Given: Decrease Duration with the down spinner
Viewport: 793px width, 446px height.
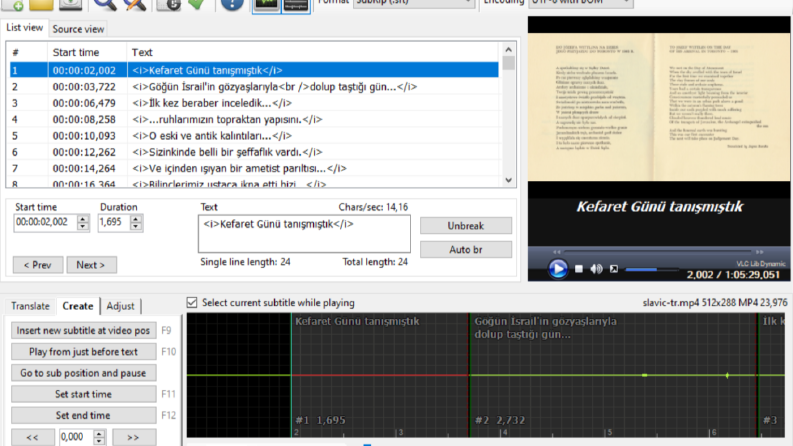Looking at the screenshot, I should (x=136, y=226).
